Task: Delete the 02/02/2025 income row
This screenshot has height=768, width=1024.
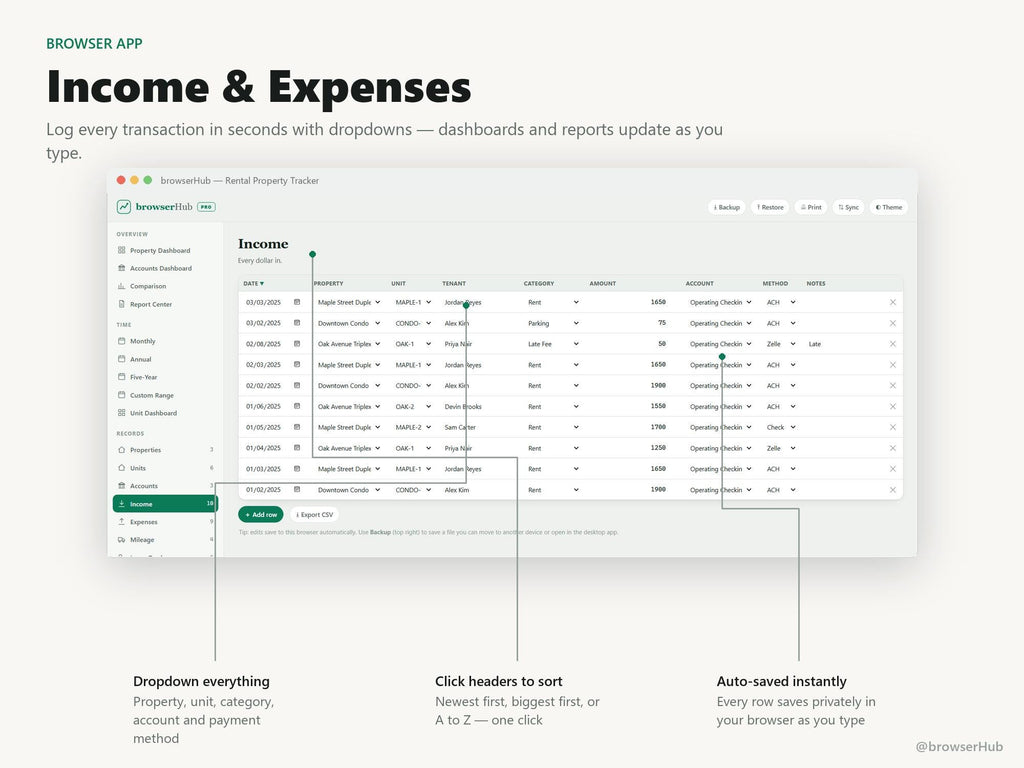Action: (892, 386)
